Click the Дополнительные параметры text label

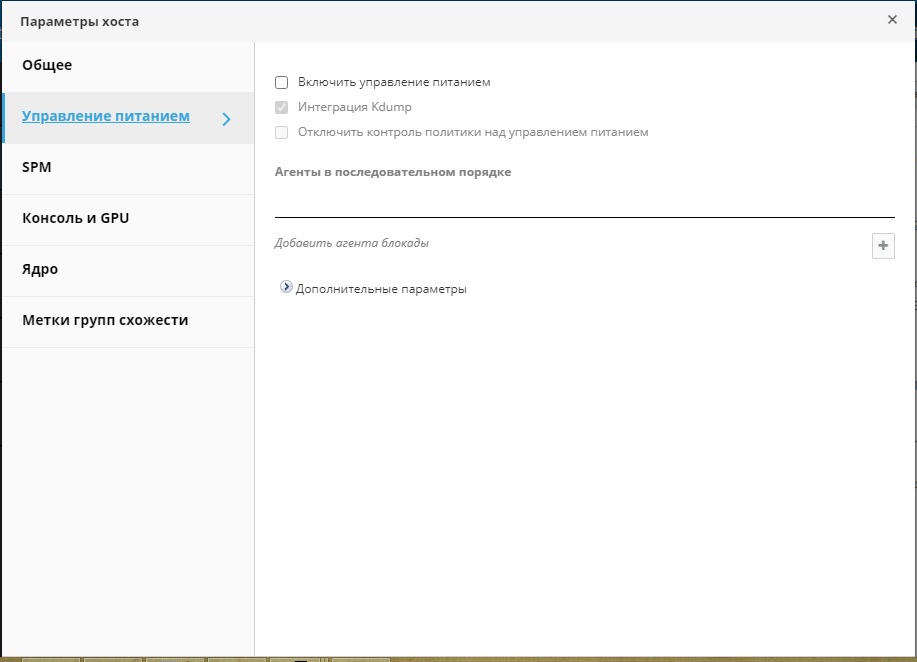pyautogui.click(x=381, y=290)
